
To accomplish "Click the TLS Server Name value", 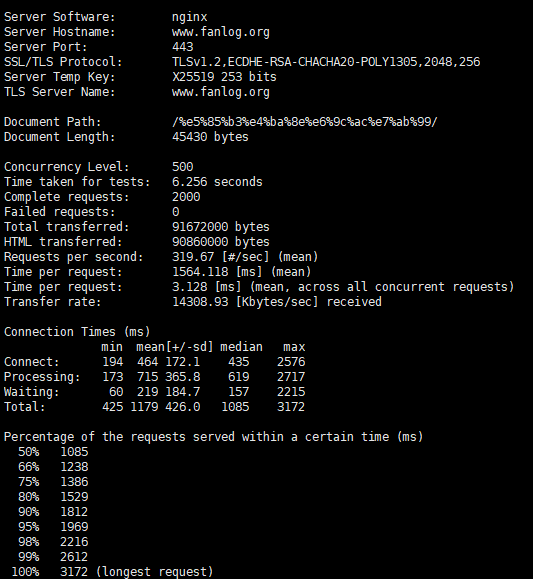I will coord(221,92).
